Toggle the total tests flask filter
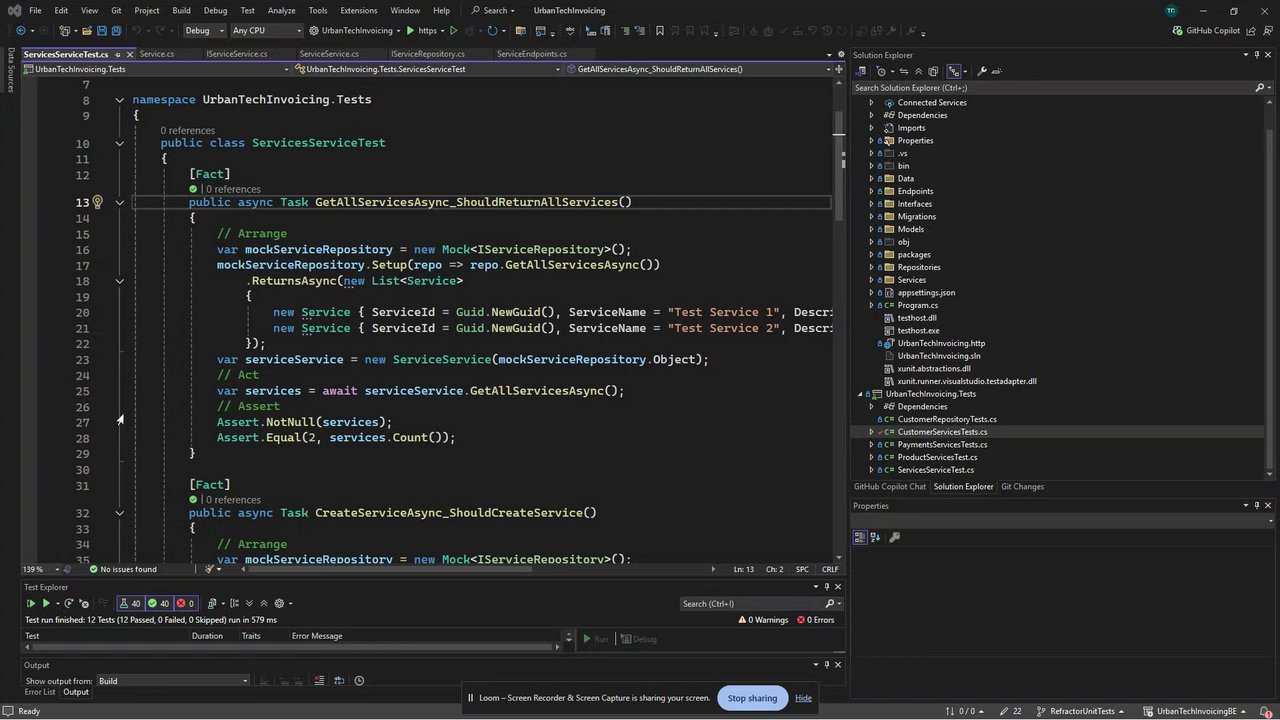Image resolution: width=1280 pixels, height=720 pixels. click(x=130, y=603)
